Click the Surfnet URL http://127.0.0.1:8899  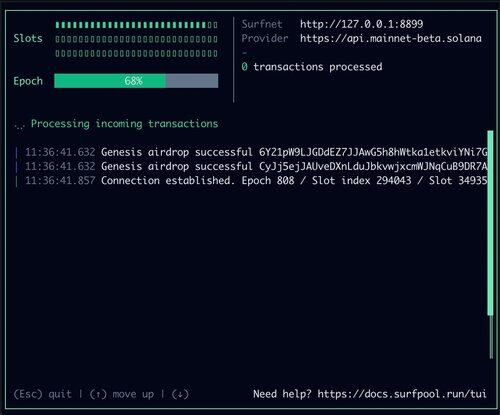(361, 24)
